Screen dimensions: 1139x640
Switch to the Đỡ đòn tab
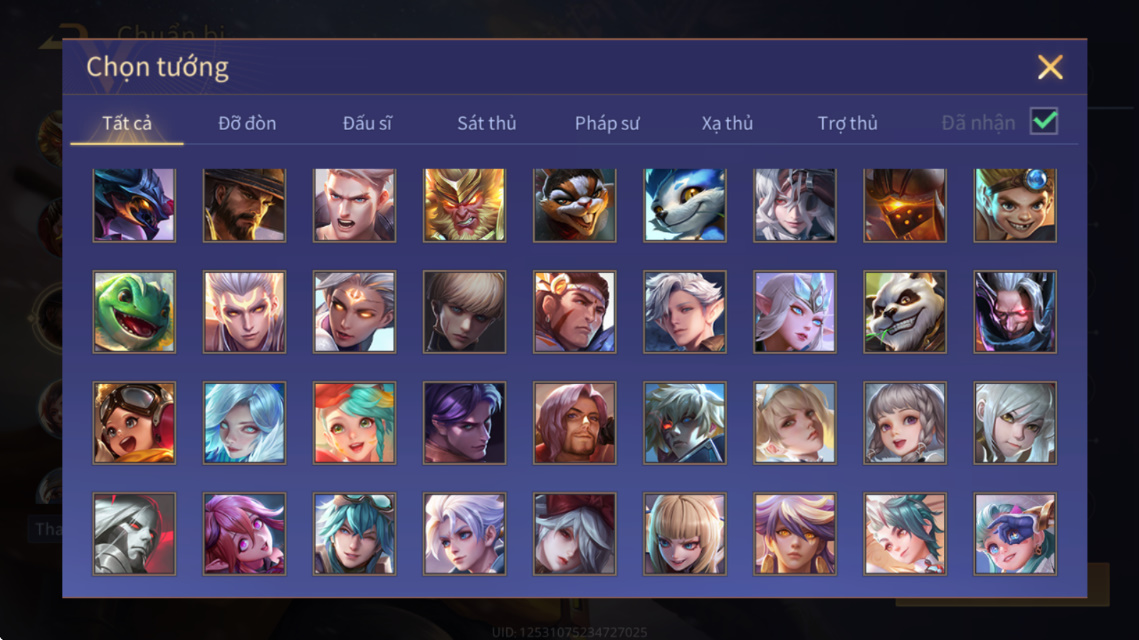[247, 123]
